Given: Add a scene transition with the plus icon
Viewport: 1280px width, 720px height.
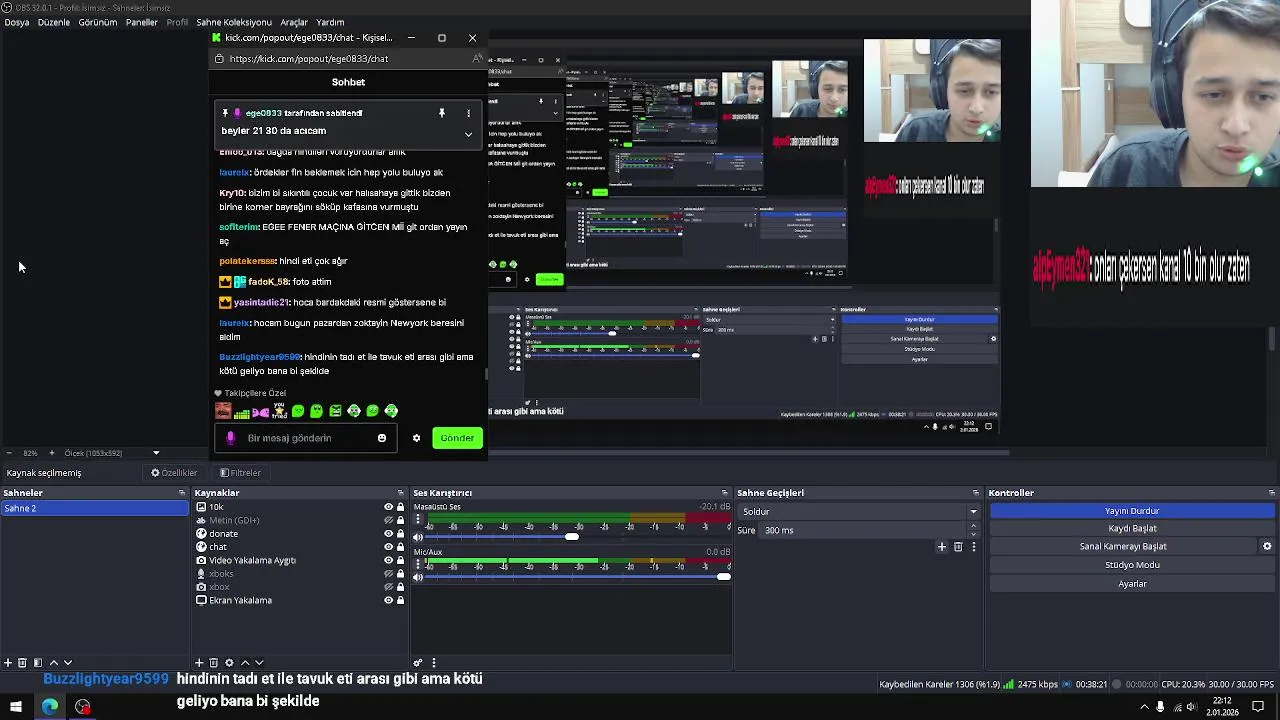Looking at the screenshot, I should (941, 547).
